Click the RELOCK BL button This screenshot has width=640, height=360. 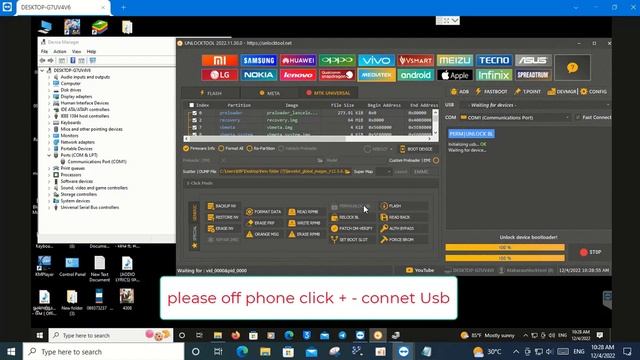[x=345, y=218]
